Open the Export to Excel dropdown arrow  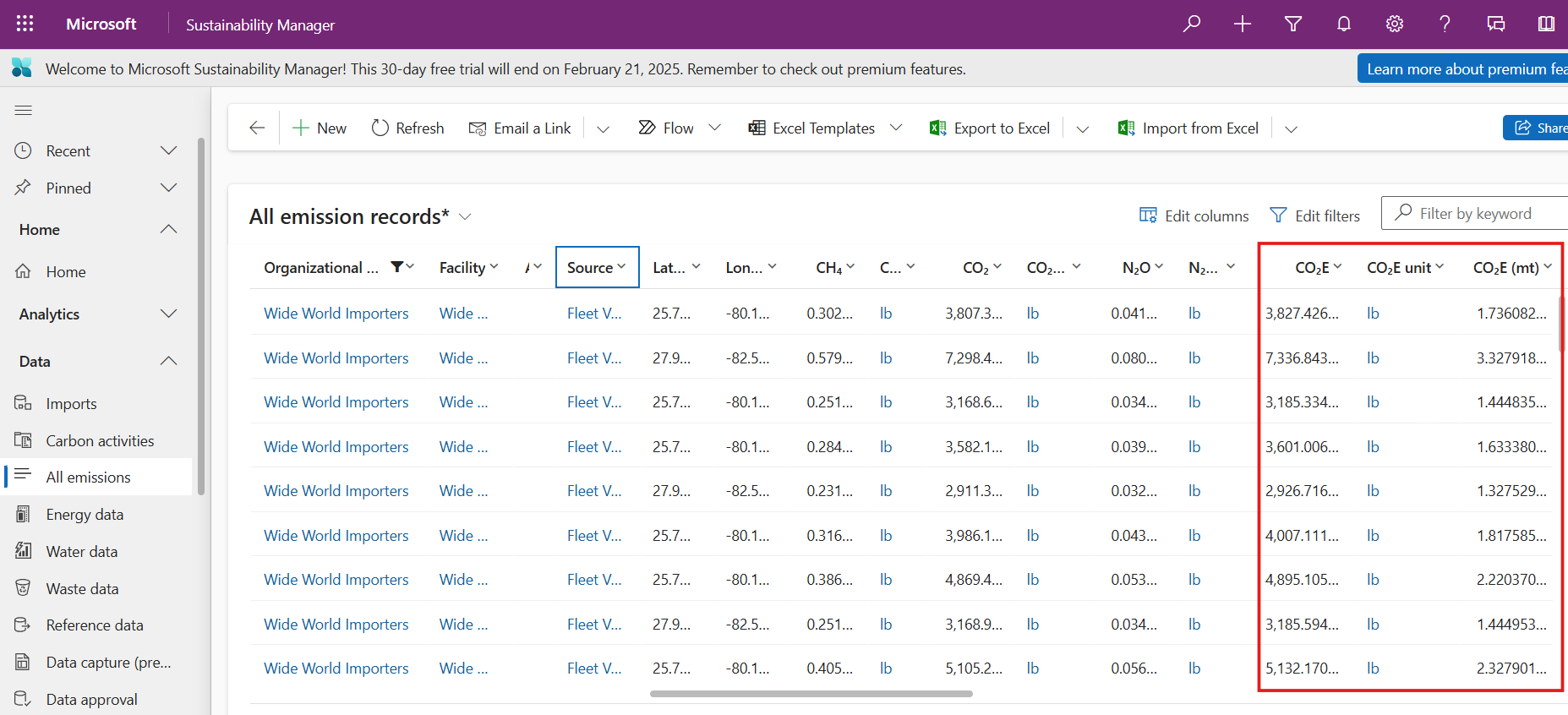pyautogui.click(x=1082, y=128)
